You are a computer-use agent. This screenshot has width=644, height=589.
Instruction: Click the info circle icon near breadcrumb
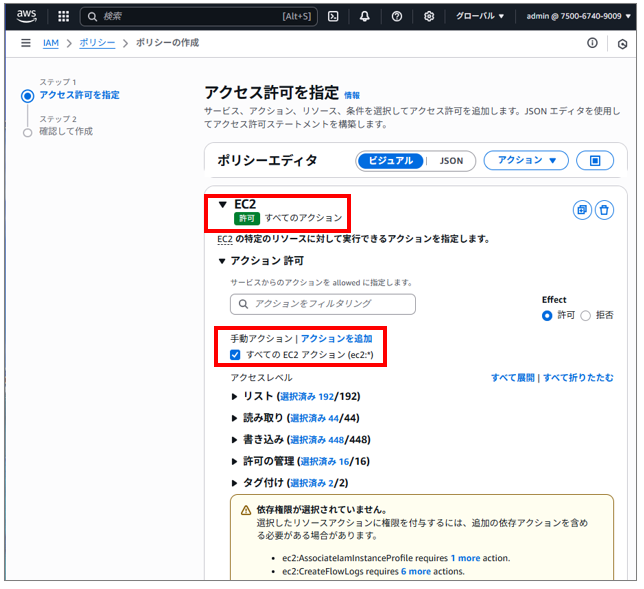click(592, 43)
